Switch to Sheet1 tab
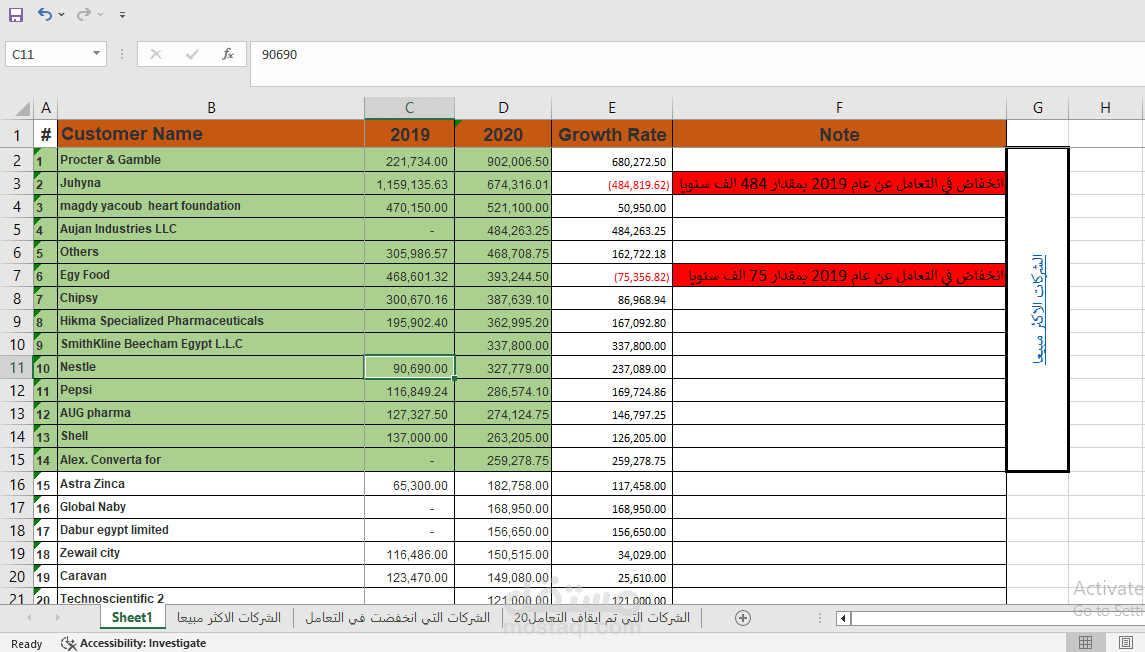 [131, 618]
